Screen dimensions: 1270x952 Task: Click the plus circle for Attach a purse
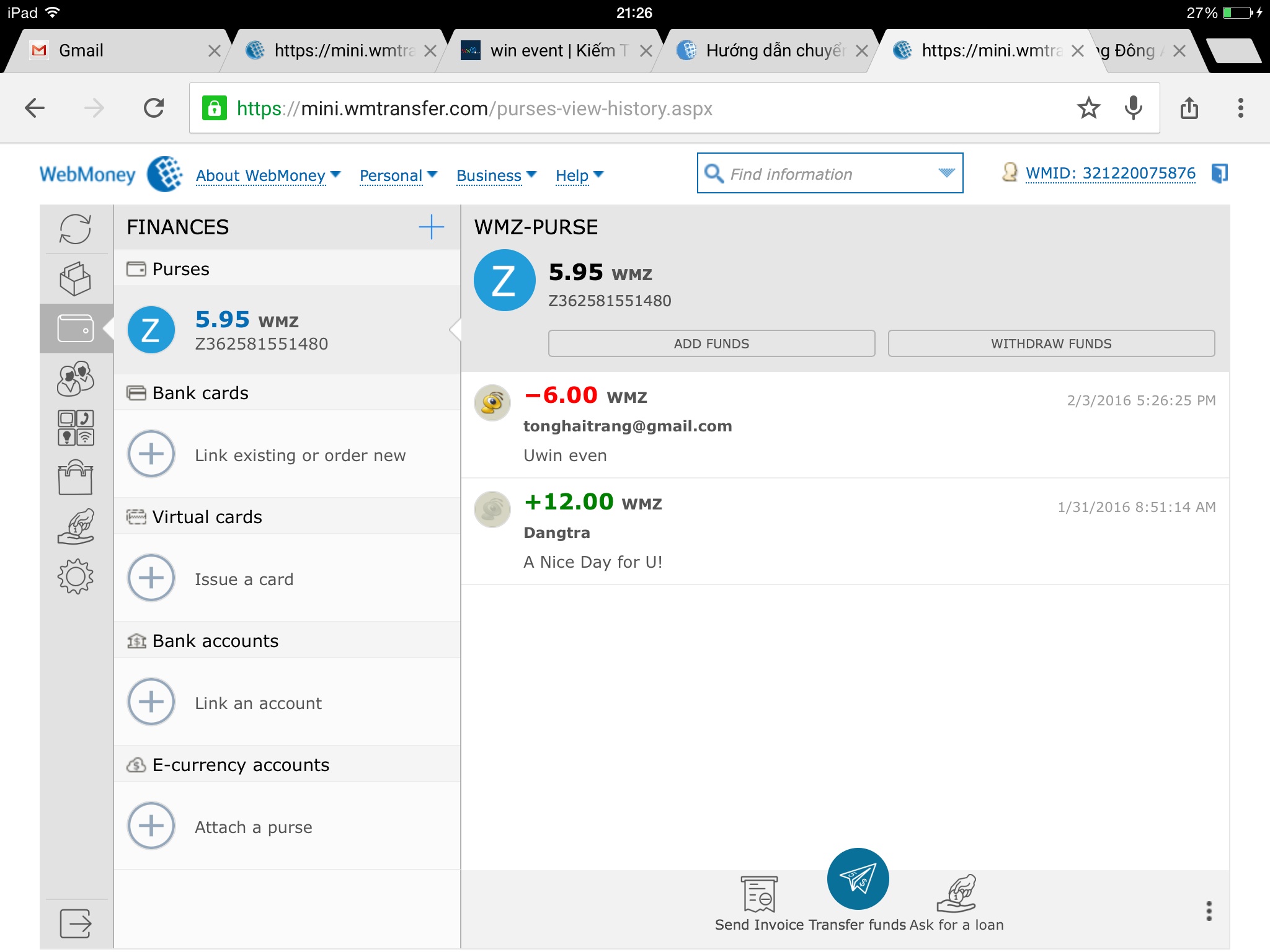[x=151, y=826]
